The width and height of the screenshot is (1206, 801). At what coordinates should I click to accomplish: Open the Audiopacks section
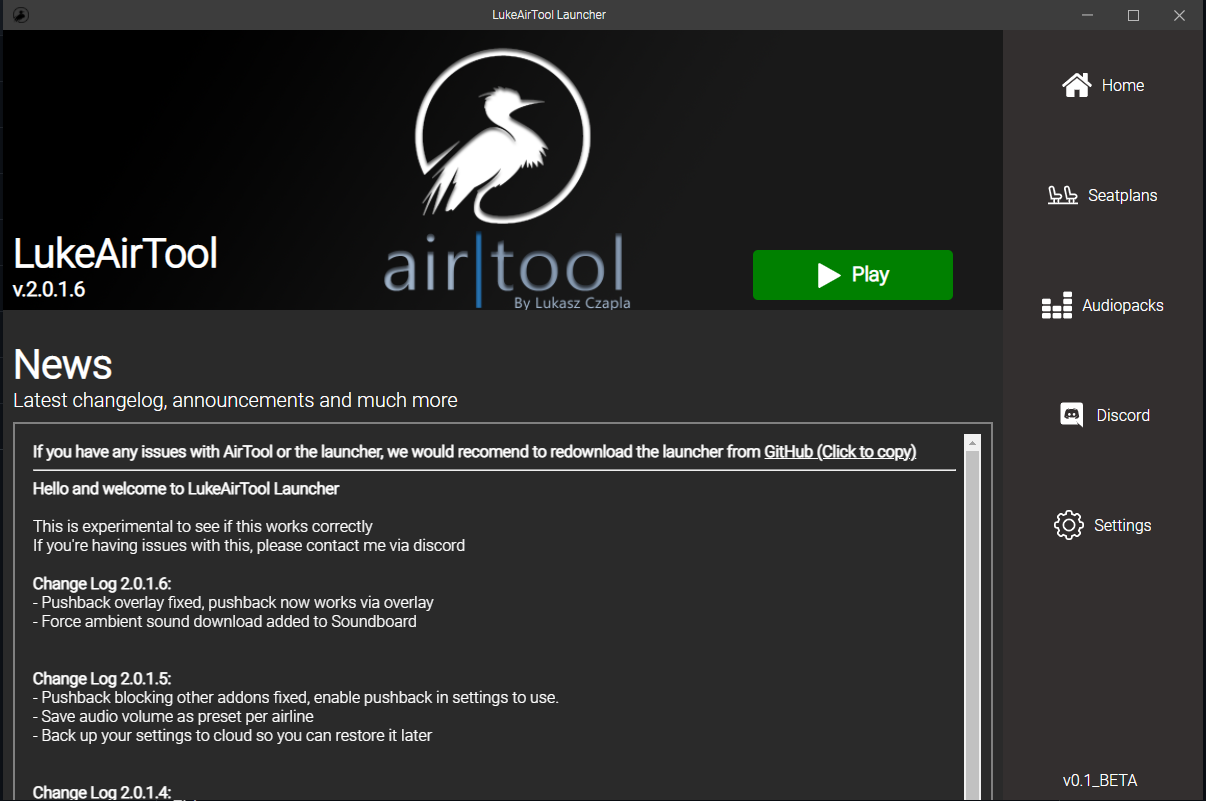click(1122, 305)
